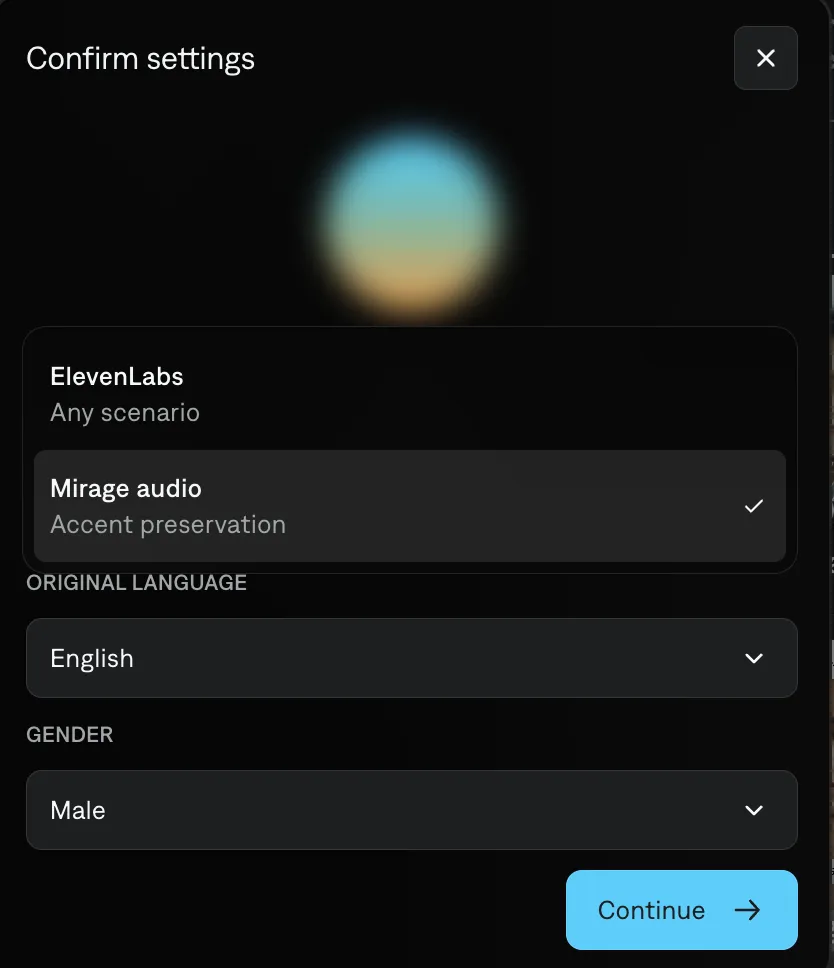Click the checkmark confirming accent preservation
The width and height of the screenshot is (834, 968).
coord(755,507)
